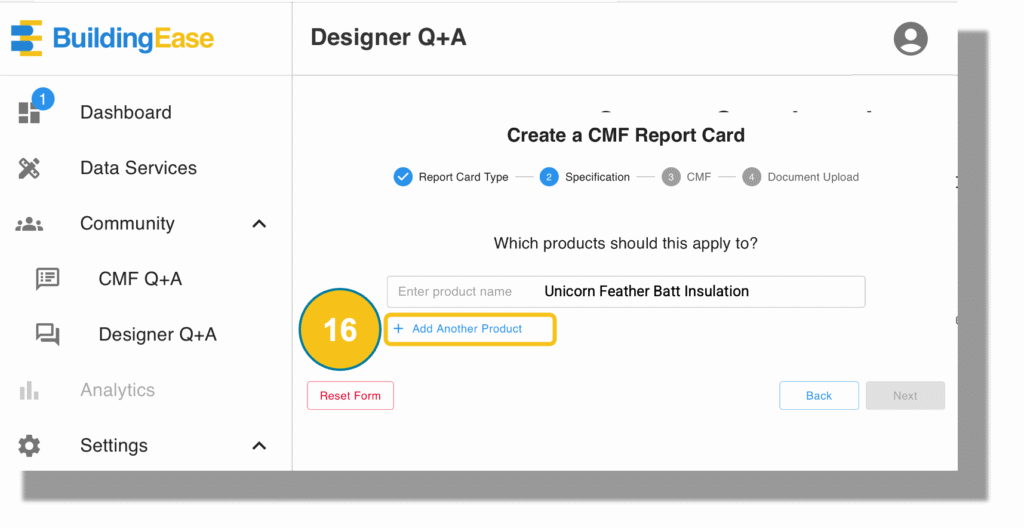Collapse the Community section chevron
The height and width of the screenshot is (528, 1024).
[x=259, y=224]
